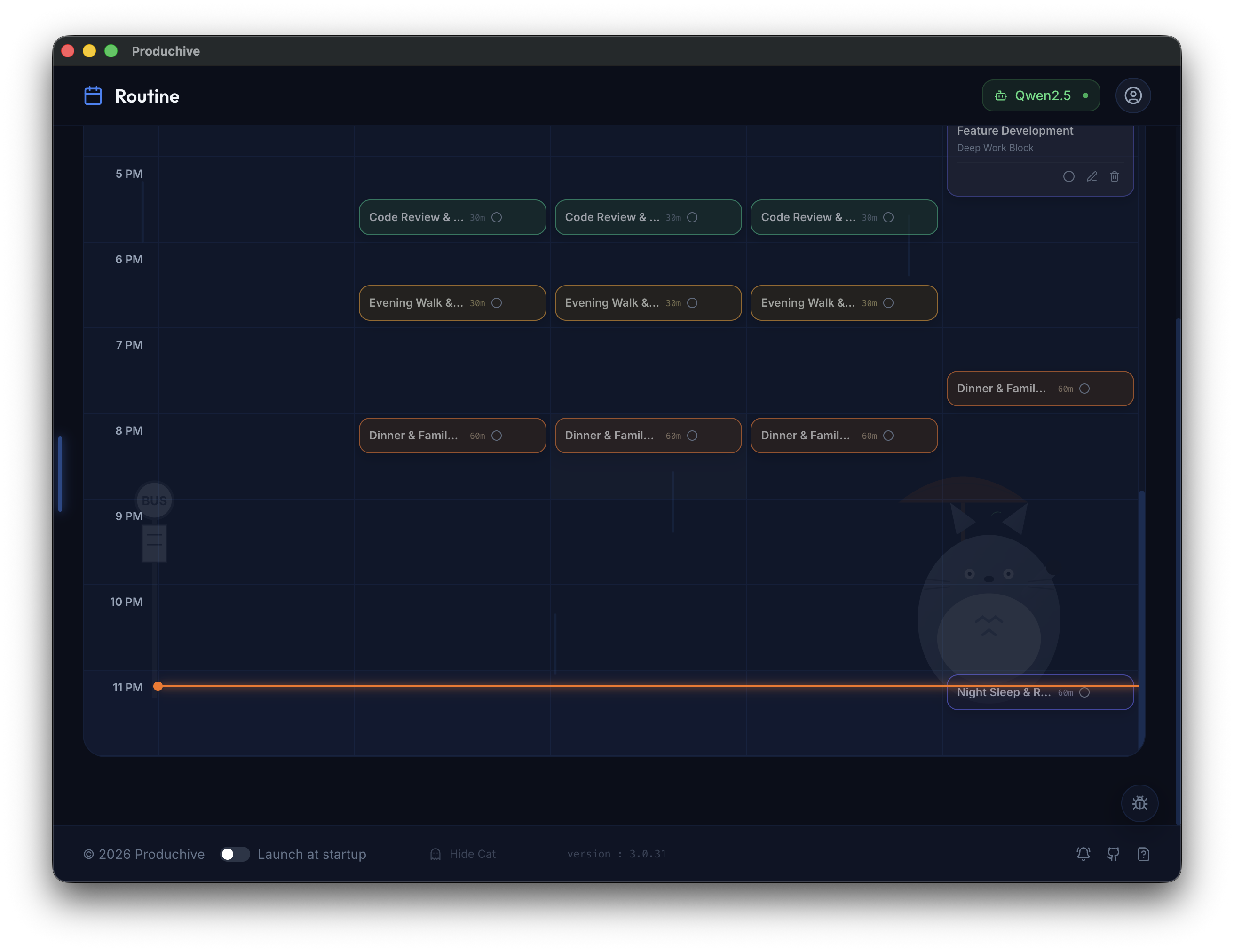Open the bug report icon button
This screenshot has height=952, width=1234.
1139,802
